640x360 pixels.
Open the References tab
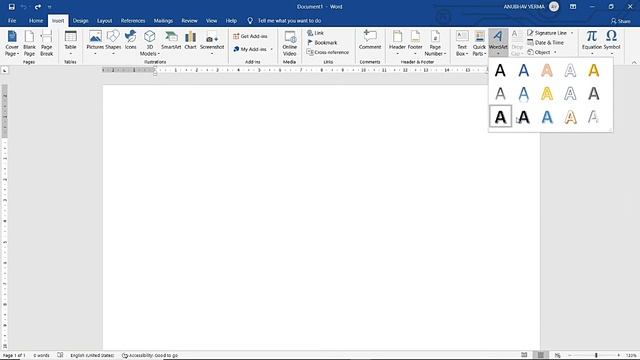pyautogui.click(x=133, y=20)
